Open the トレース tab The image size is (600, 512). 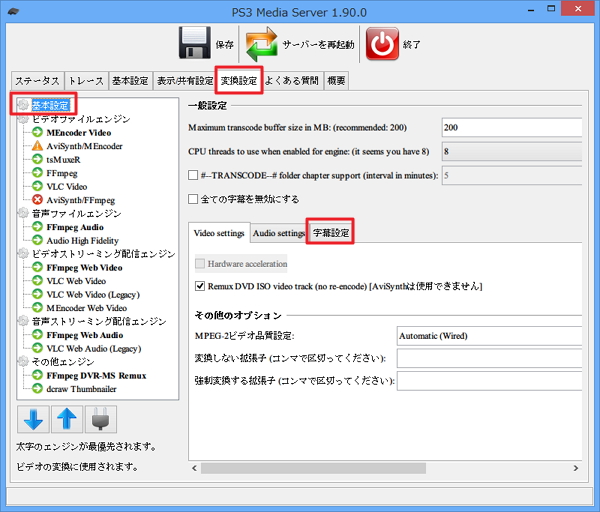click(x=86, y=81)
